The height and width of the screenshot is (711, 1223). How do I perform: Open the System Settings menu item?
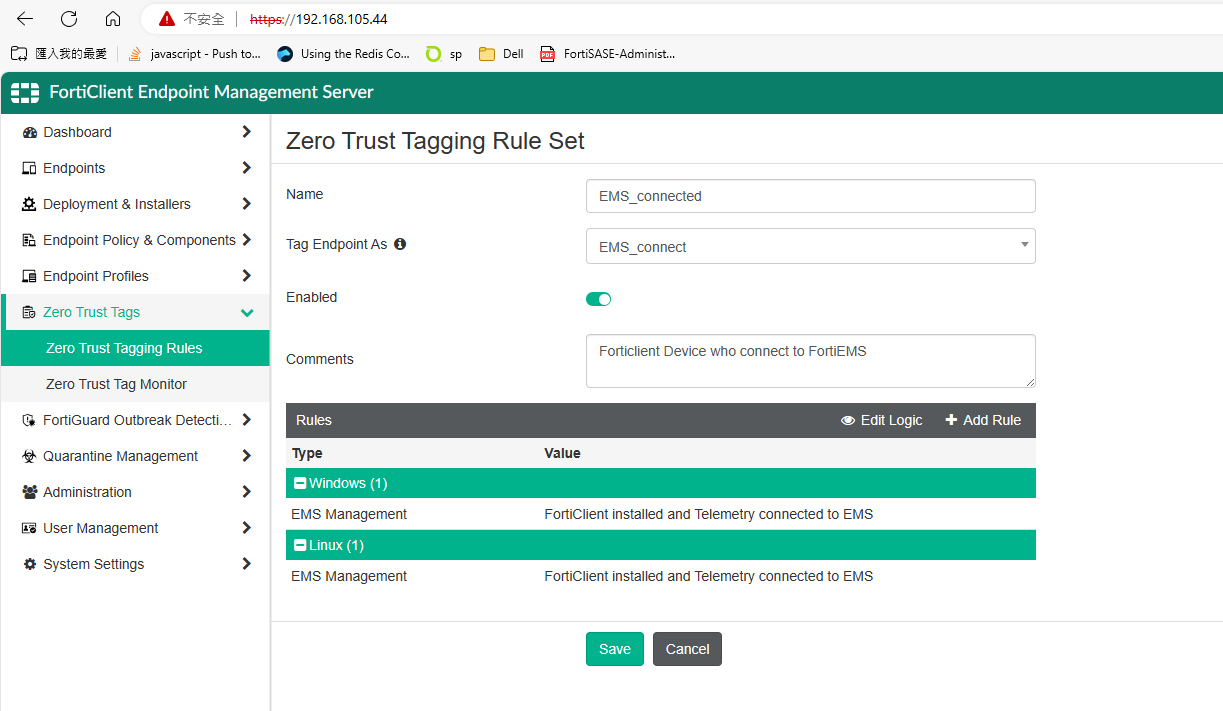click(x=135, y=564)
